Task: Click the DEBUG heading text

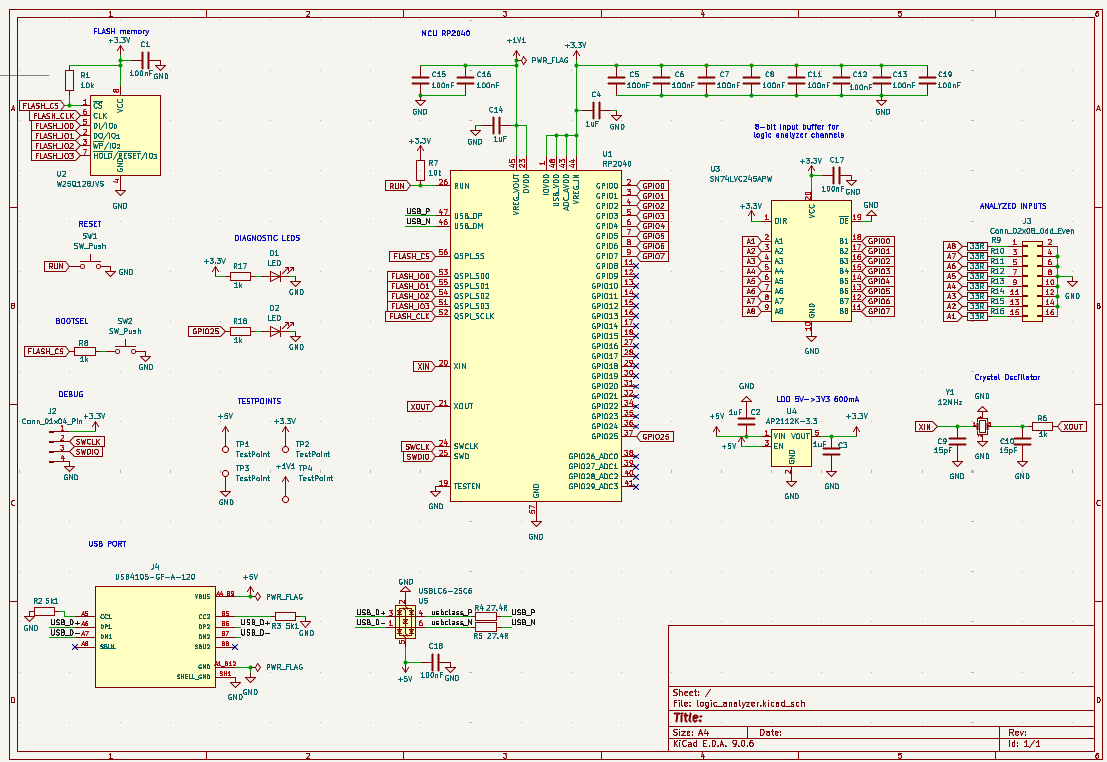Action: pos(71,394)
